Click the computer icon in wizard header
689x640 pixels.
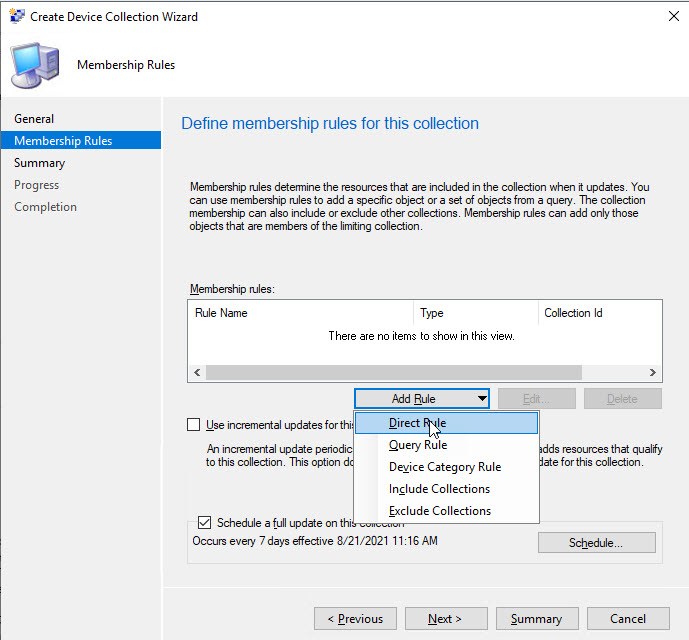34,65
